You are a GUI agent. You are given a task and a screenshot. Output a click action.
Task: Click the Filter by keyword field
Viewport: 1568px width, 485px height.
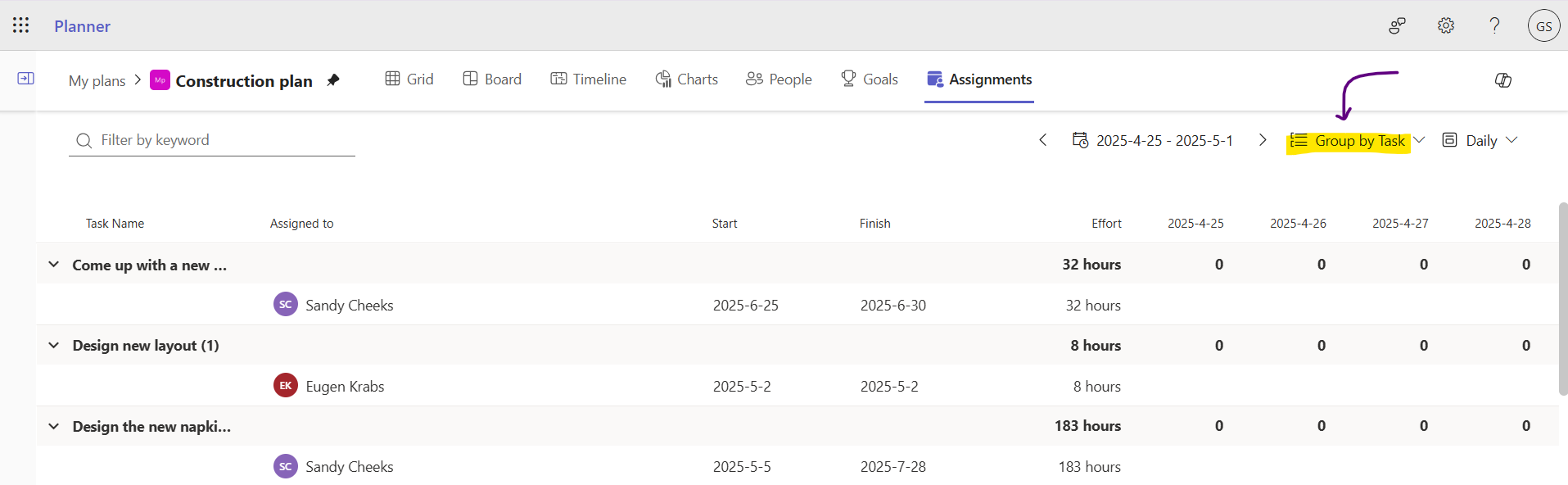pos(212,140)
